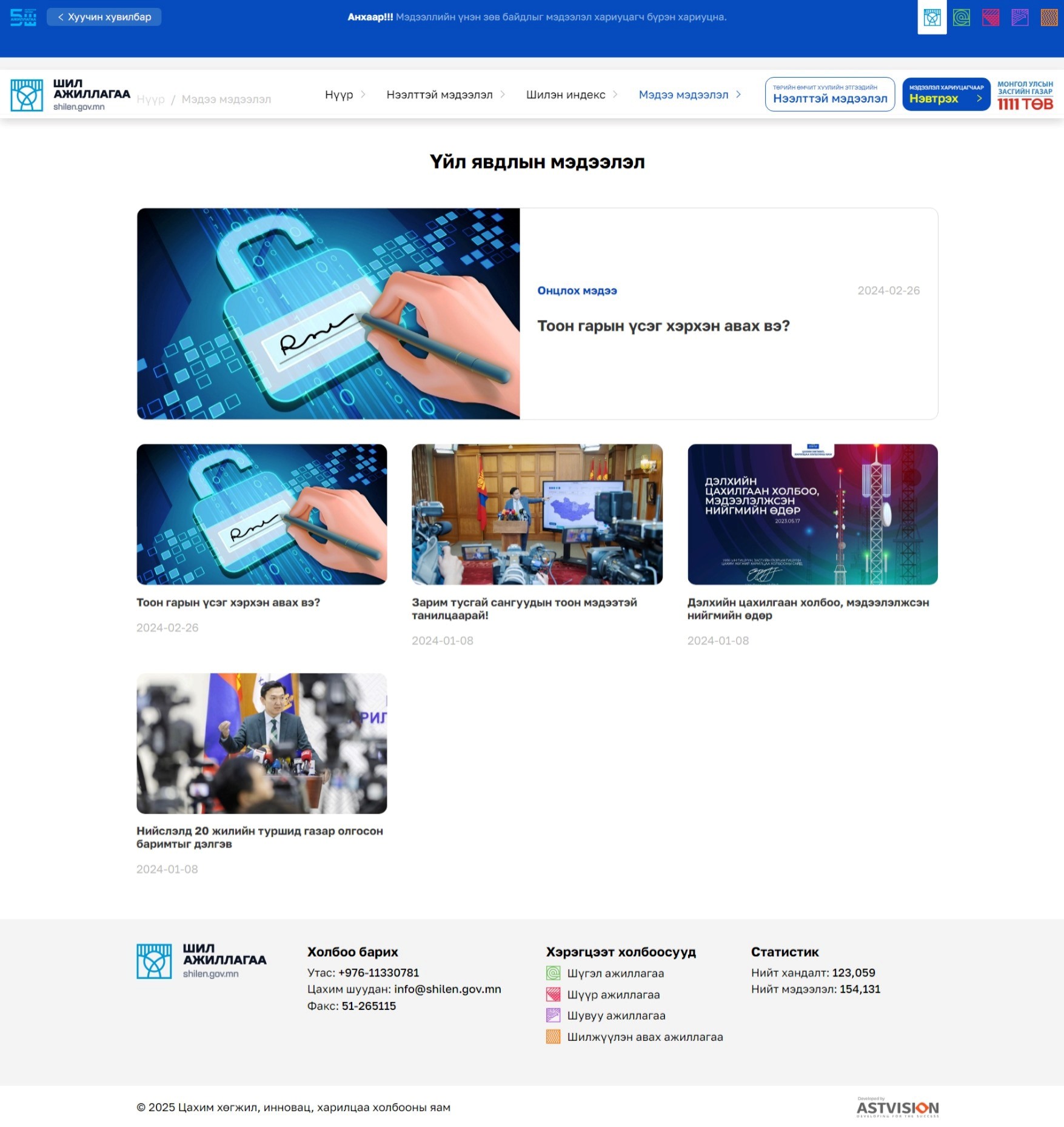Click the Нэвтрэх login button
The image size is (1064, 1127).
[946, 95]
